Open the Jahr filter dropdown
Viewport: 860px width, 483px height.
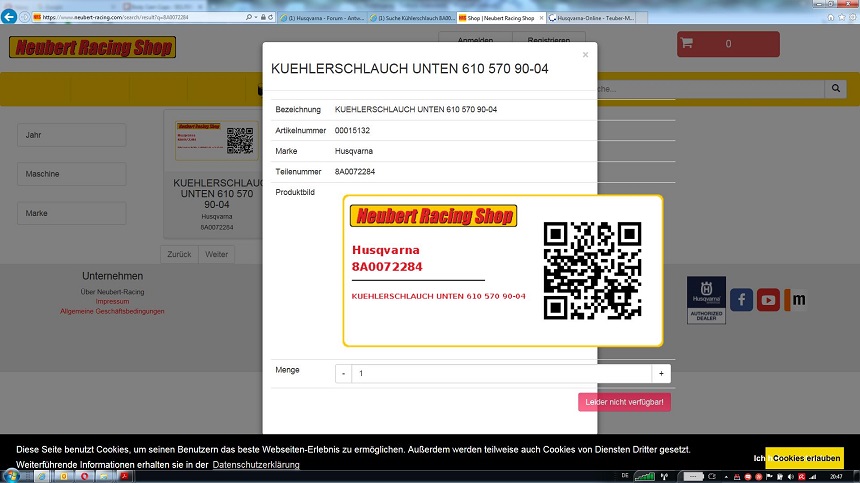[x=71, y=135]
